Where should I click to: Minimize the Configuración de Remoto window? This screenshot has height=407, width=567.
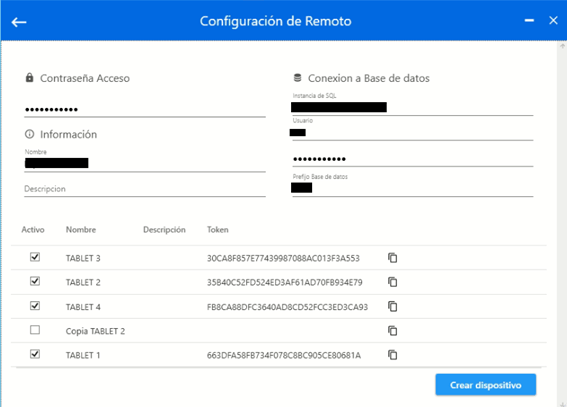coord(529,21)
